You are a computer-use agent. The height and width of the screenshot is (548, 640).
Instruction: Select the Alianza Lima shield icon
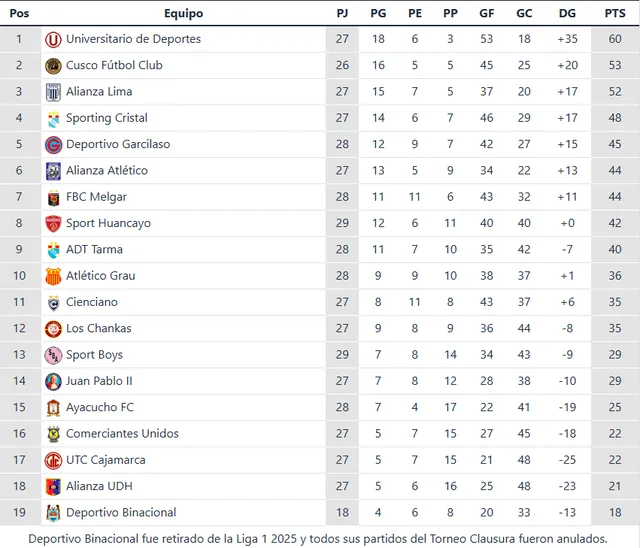(x=53, y=92)
